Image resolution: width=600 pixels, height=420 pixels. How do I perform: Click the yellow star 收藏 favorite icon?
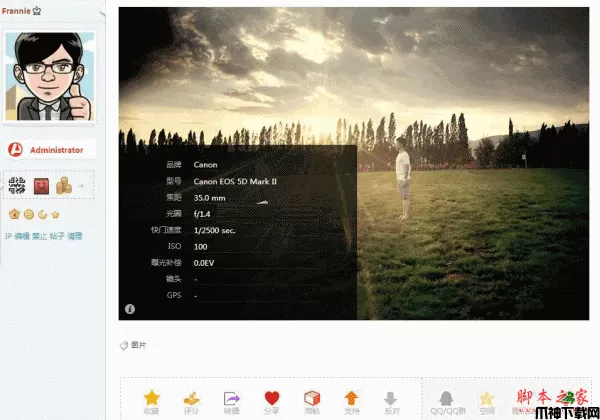(x=152, y=398)
